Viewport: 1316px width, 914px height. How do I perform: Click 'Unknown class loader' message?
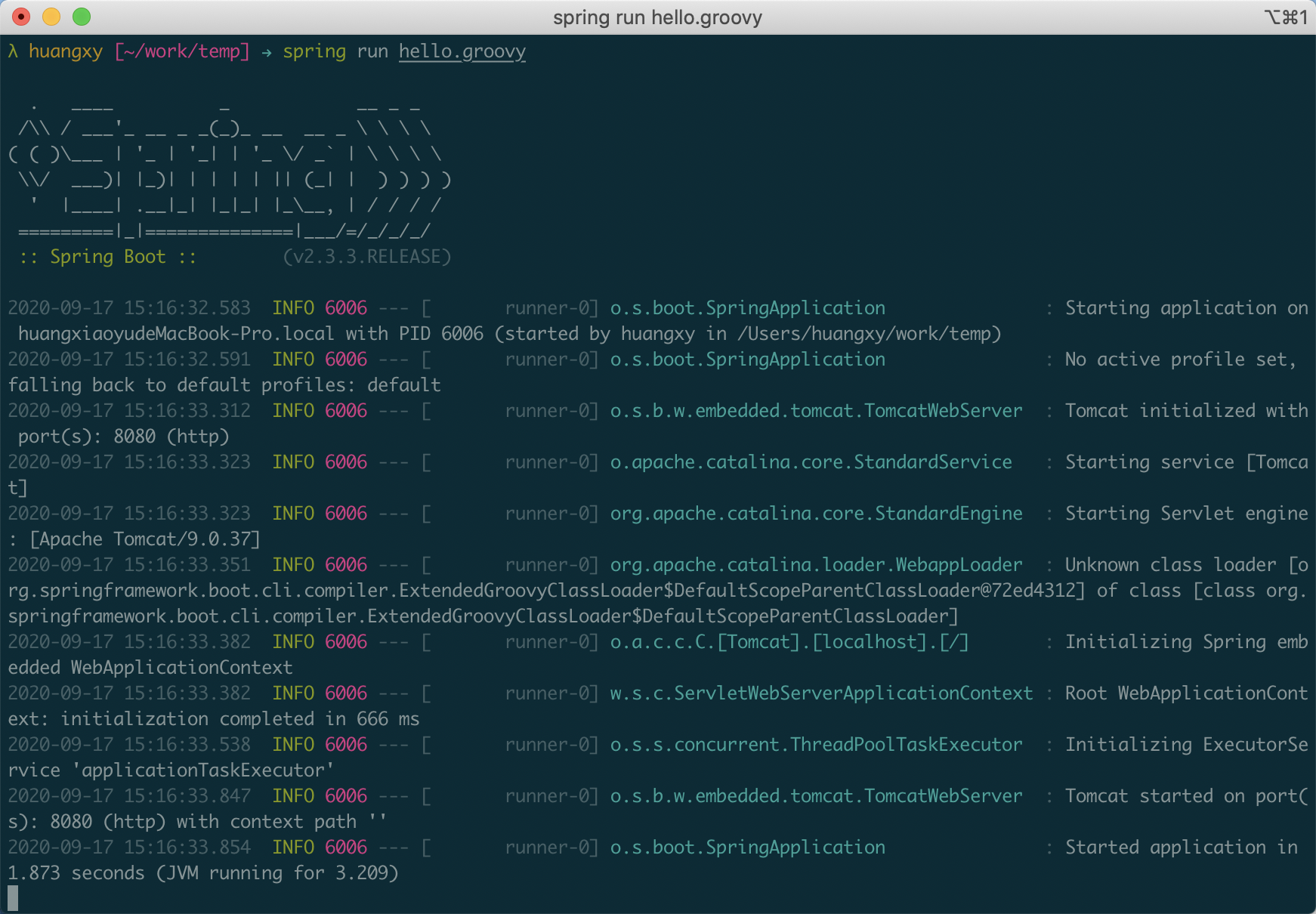pyautogui.click(x=1171, y=565)
